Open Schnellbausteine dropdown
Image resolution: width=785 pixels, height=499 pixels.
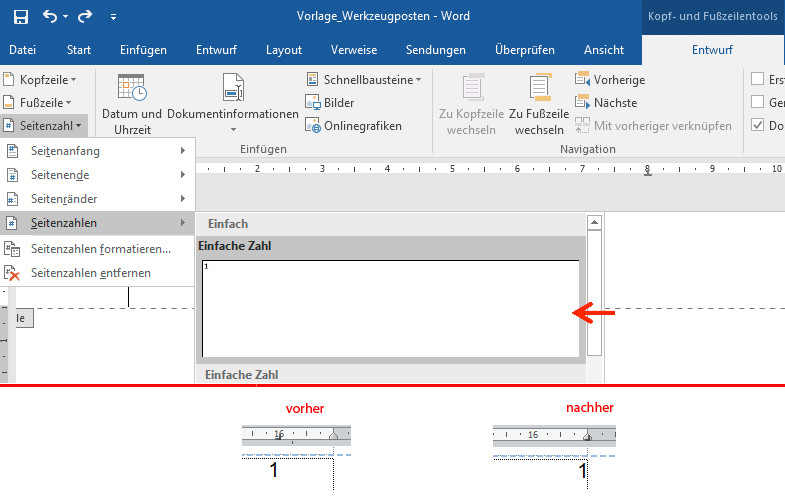pyautogui.click(x=364, y=79)
